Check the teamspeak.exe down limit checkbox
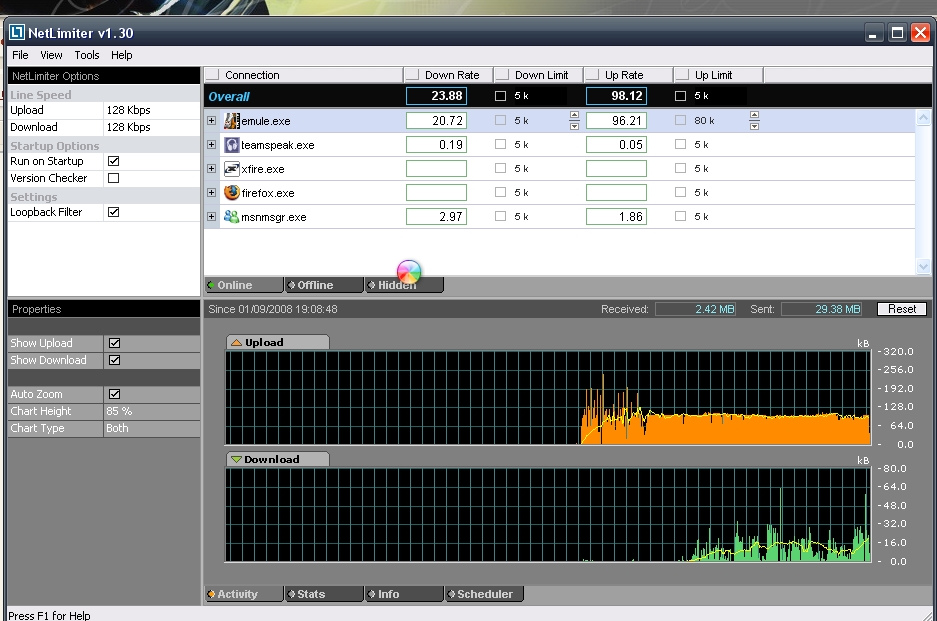Screen dimensions: 937x621 click(501, 144)
